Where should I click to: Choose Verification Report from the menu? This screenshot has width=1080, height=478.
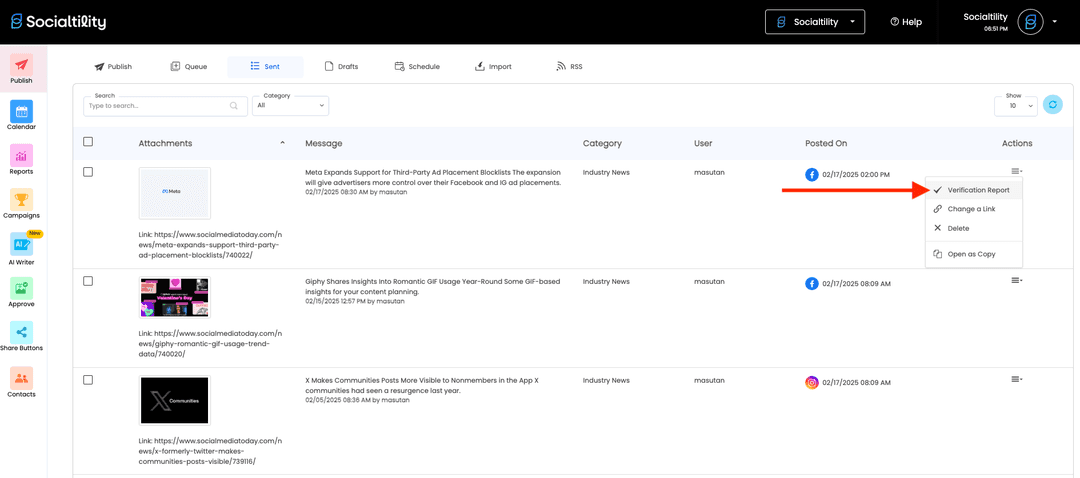(x=977, y=190)
